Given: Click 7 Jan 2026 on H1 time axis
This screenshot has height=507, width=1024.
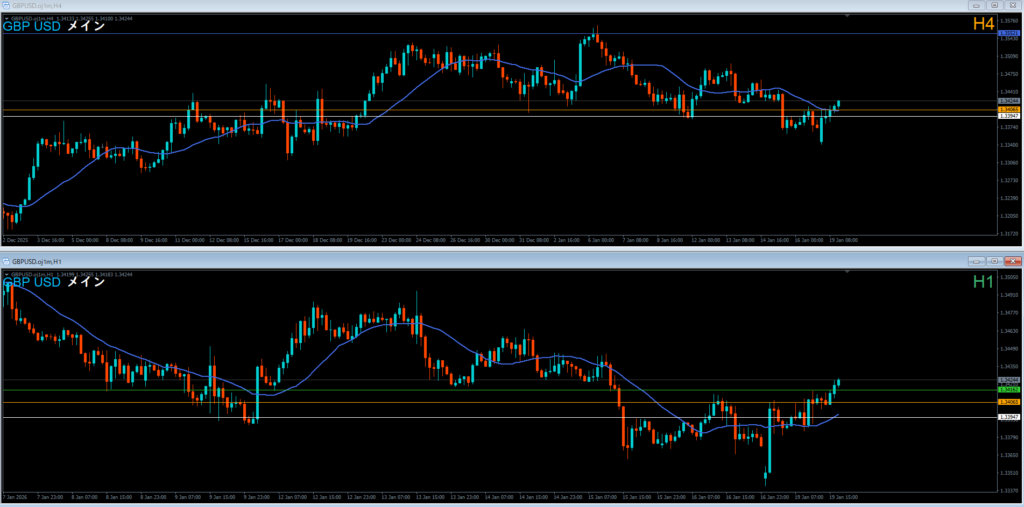Looking at the screenshot, I should click(16, 497).
